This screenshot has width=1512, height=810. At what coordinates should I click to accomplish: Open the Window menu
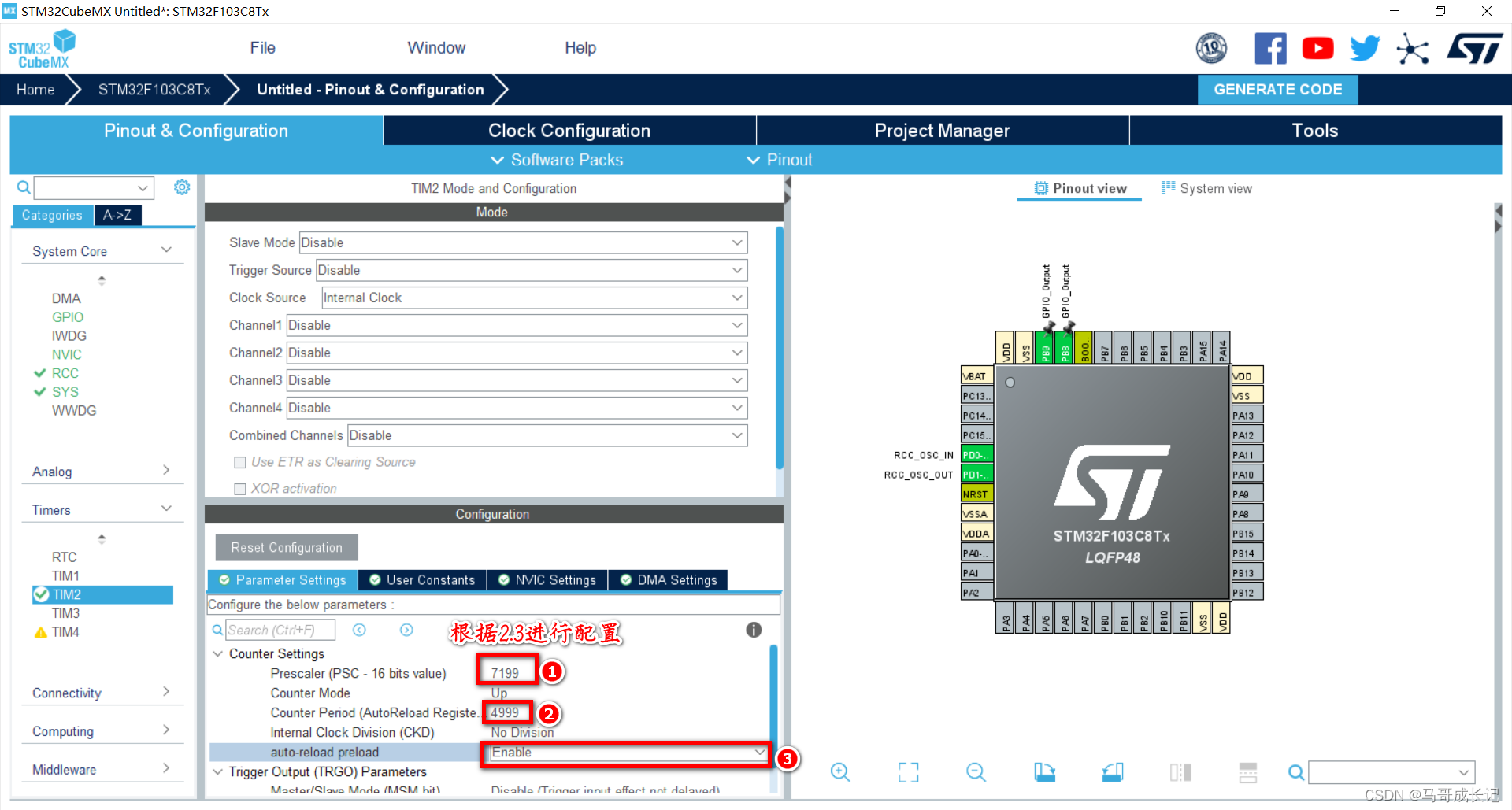(x=436, y=48)
